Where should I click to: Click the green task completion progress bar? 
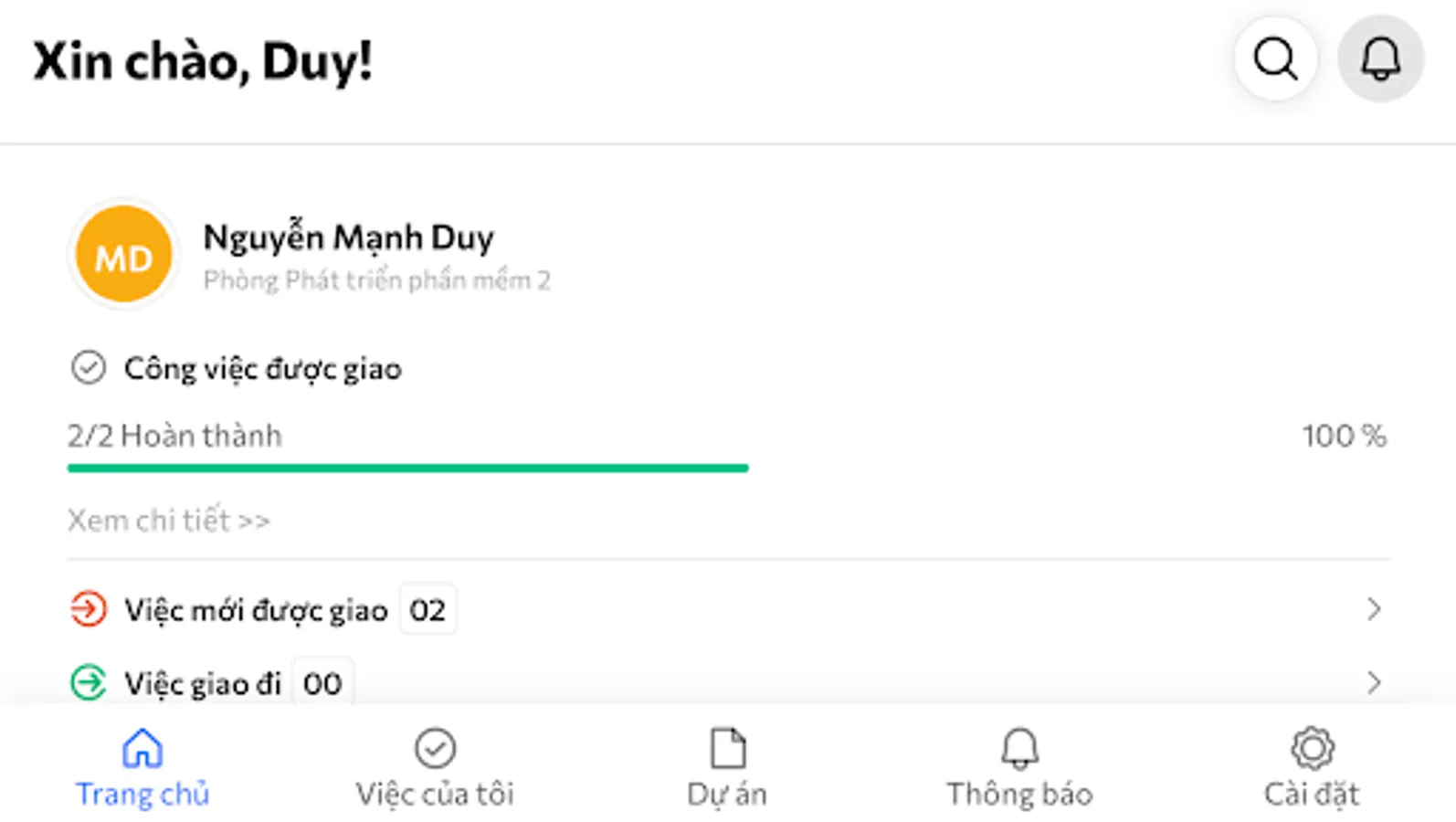[x=407, y=469]
